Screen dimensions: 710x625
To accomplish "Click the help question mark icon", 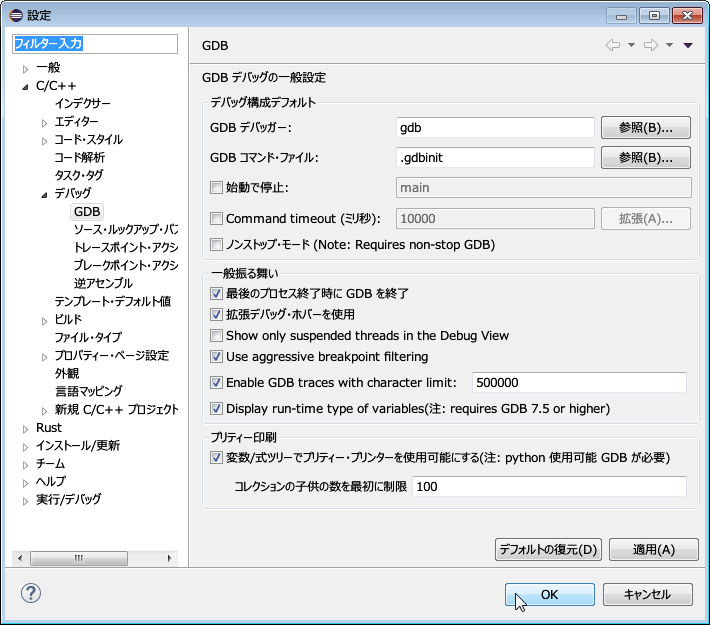I will pos(31,593).
